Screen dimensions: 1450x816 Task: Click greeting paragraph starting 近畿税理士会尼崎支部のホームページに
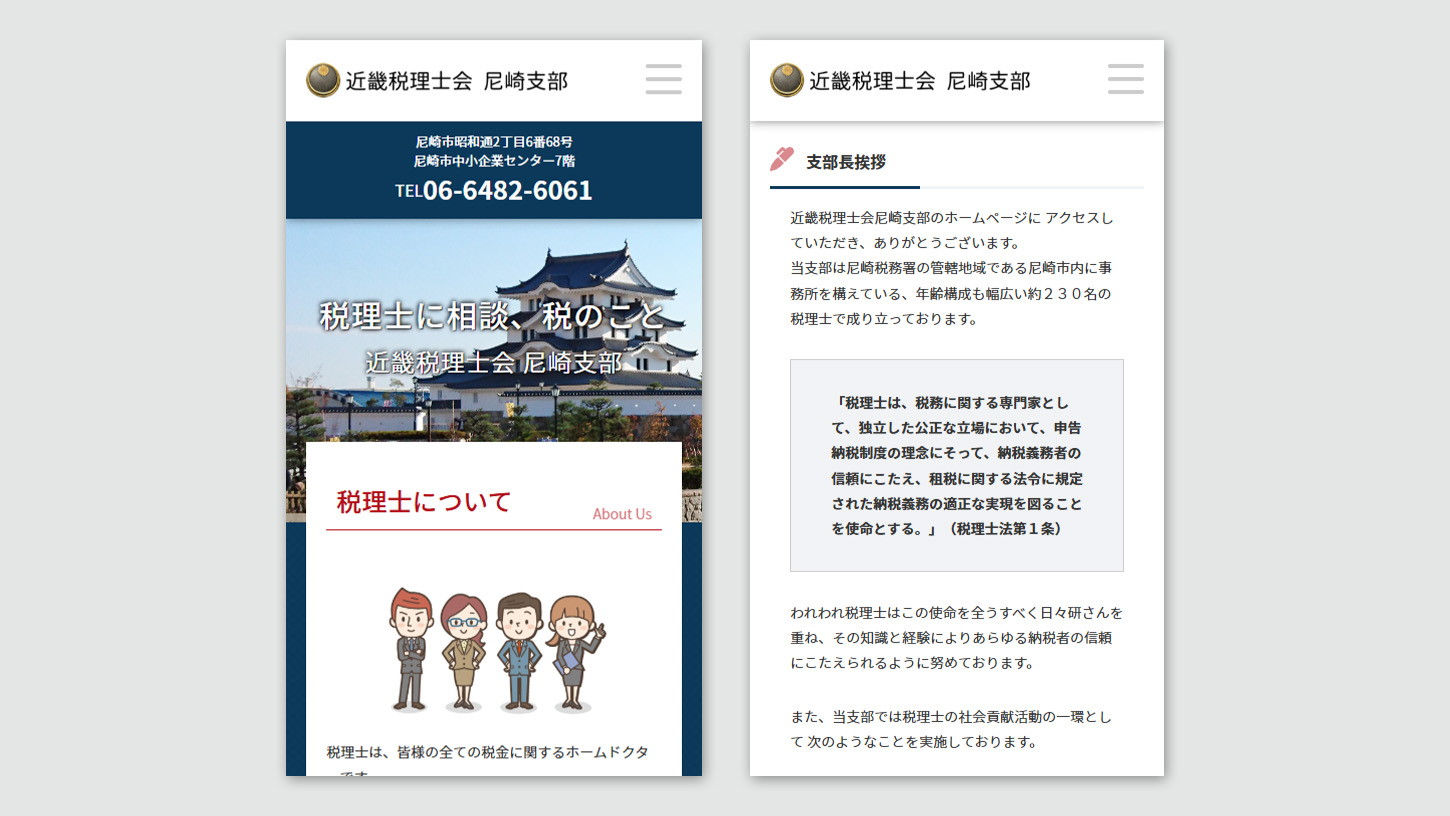(952, 268)
